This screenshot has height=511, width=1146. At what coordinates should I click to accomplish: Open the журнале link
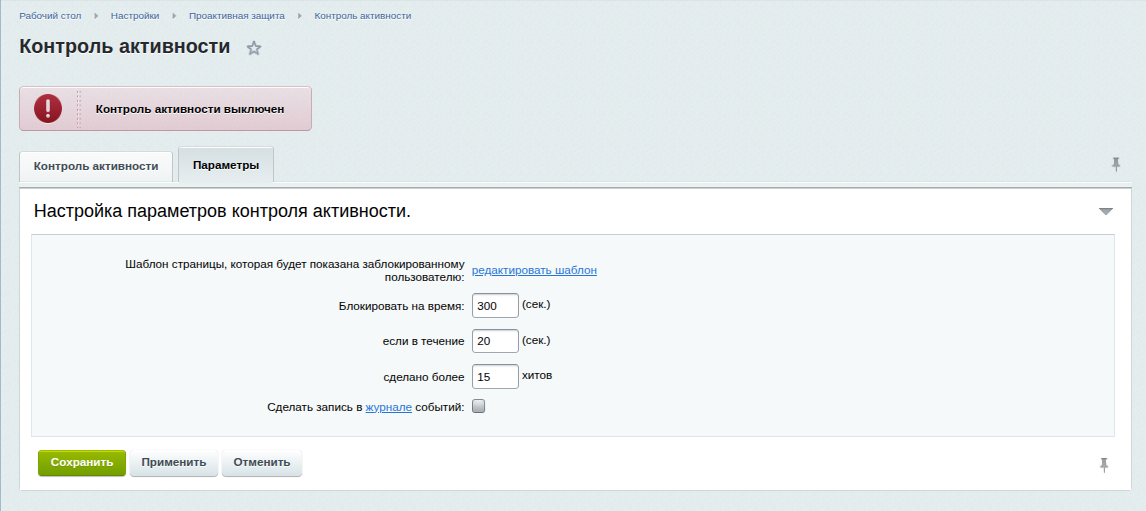(x=388, y=407)
